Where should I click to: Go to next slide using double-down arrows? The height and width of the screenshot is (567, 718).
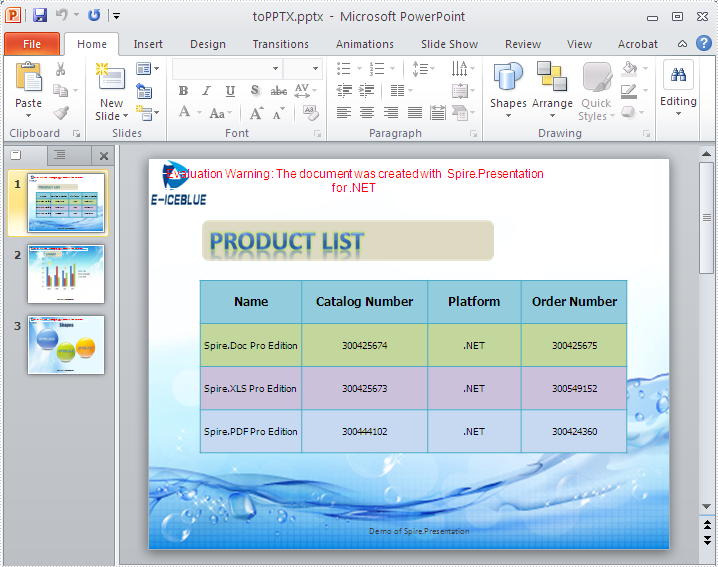707,540
